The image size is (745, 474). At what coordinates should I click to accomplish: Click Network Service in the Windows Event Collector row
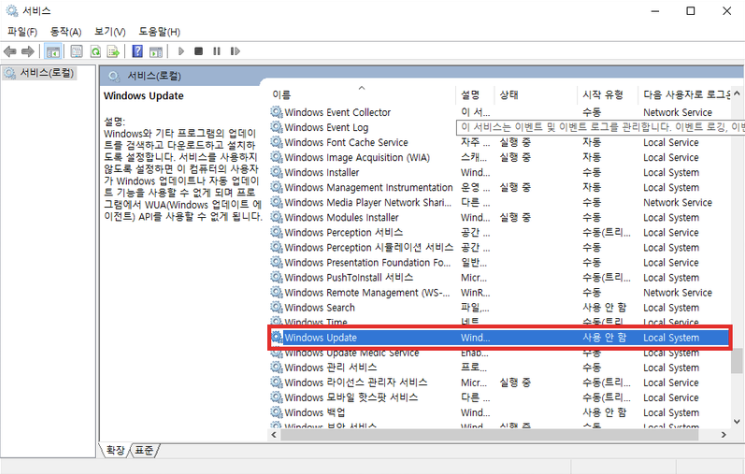tap(678, 112)
